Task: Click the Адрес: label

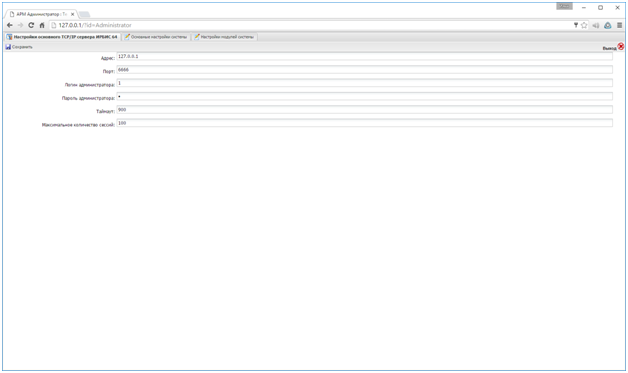Action: pos(108,58)
